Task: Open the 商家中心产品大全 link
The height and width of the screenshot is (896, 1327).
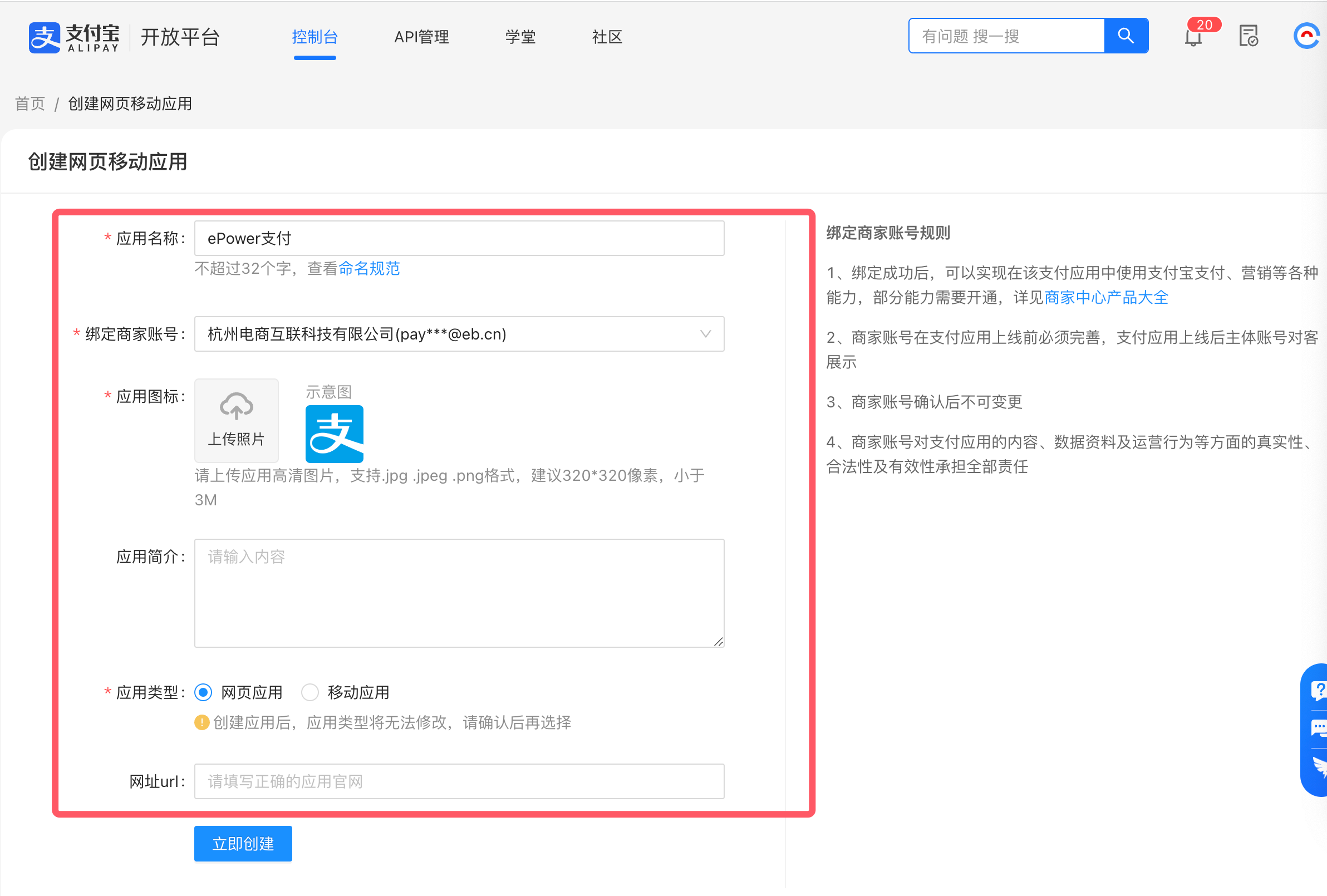Action: (x=1106, y=298)
